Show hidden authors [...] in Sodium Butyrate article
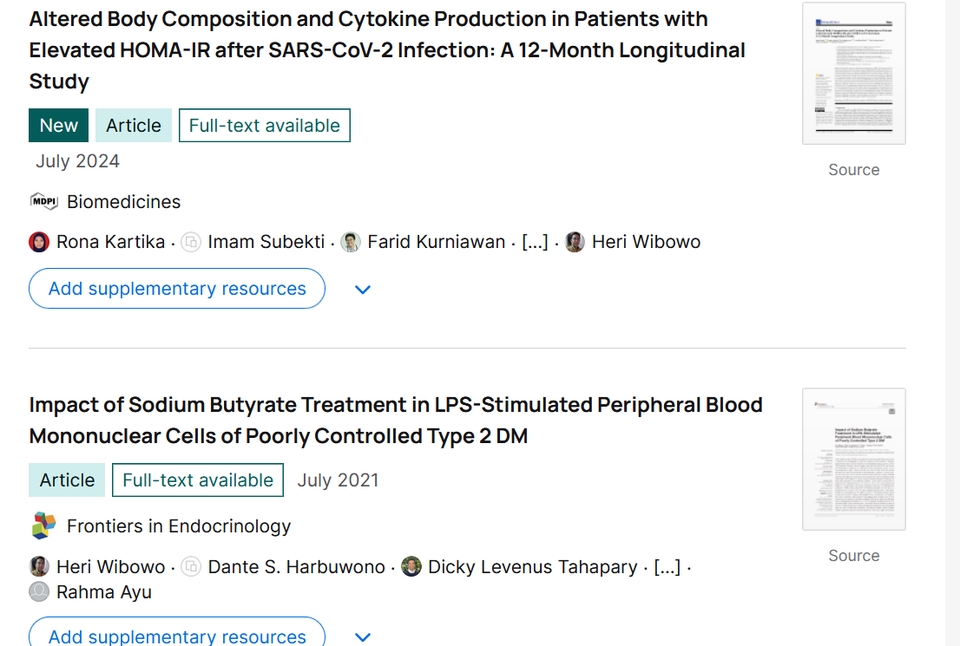Viewport: 960px width, 646px height. pos(667,567)
